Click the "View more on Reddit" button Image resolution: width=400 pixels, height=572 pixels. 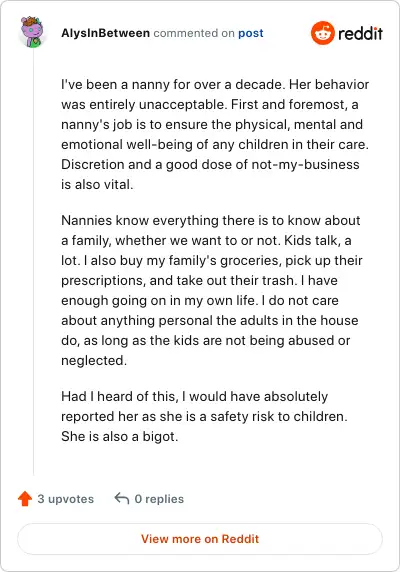point(200,539)
